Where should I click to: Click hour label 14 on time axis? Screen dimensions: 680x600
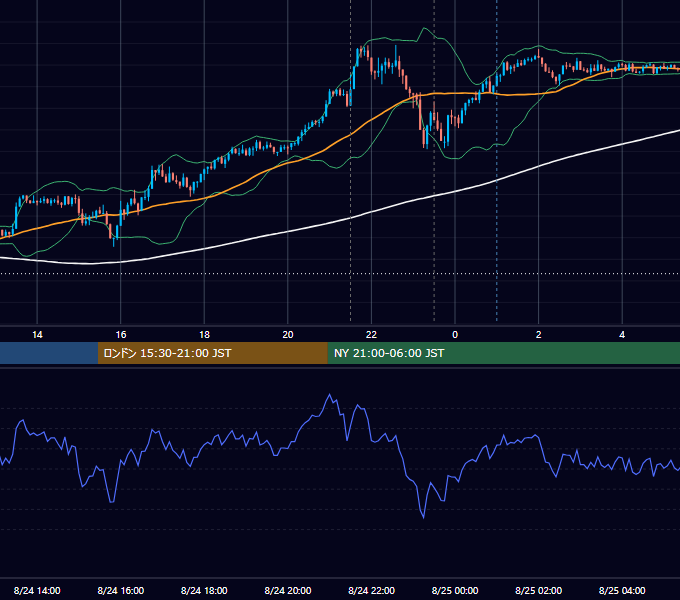click(37, 335)
